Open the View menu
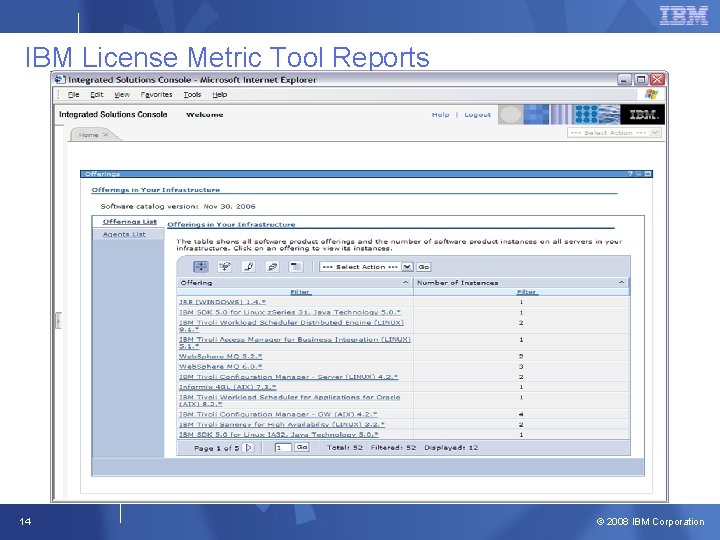The width and height of the screenshot is (720, 540). click(x=122, y=95)
